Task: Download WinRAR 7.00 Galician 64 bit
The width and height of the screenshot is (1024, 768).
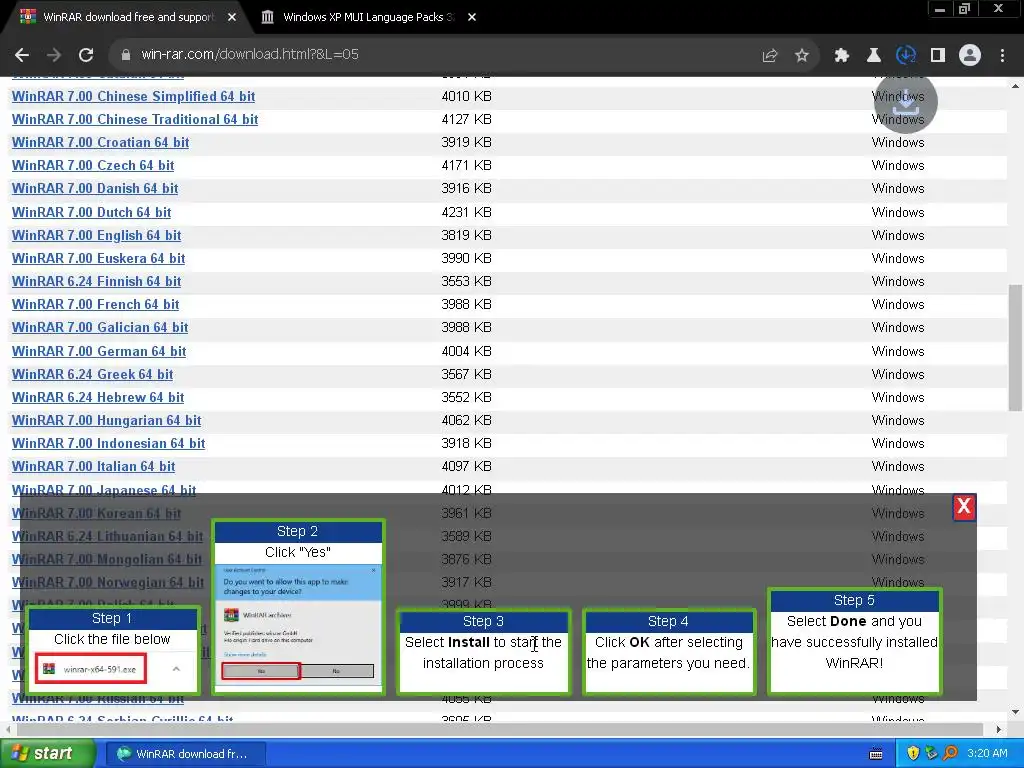Action: click(100, 327)
